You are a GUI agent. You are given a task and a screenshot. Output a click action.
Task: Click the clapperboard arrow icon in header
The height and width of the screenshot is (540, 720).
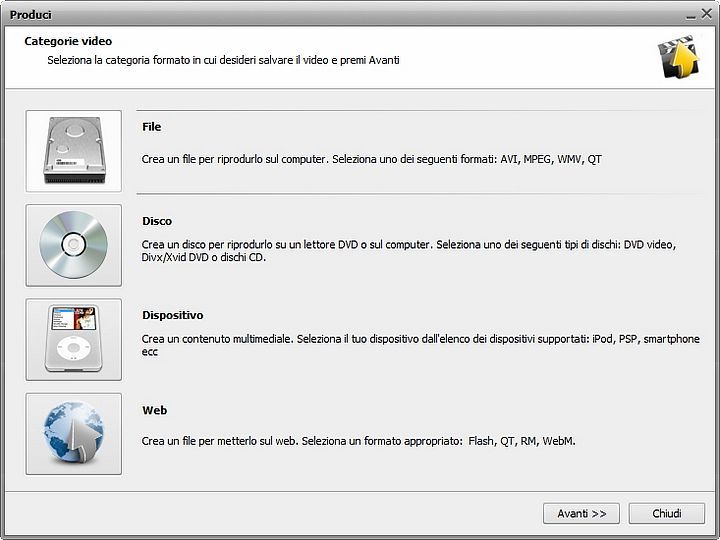point(678,56)
